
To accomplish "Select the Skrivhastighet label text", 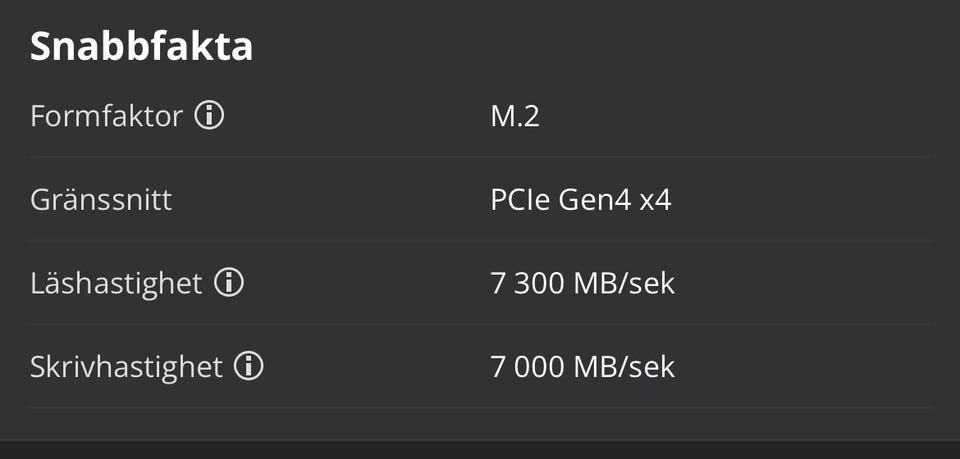I will coord(126,366).
